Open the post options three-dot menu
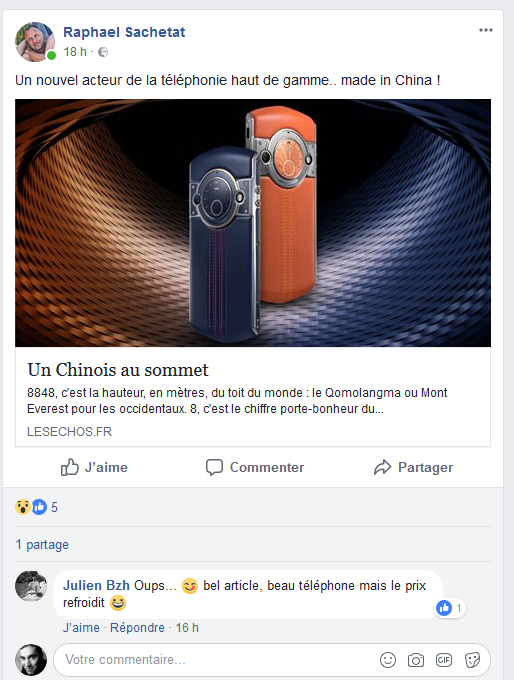This screenshot has height=680, width=514. click(x=485, y=30)
